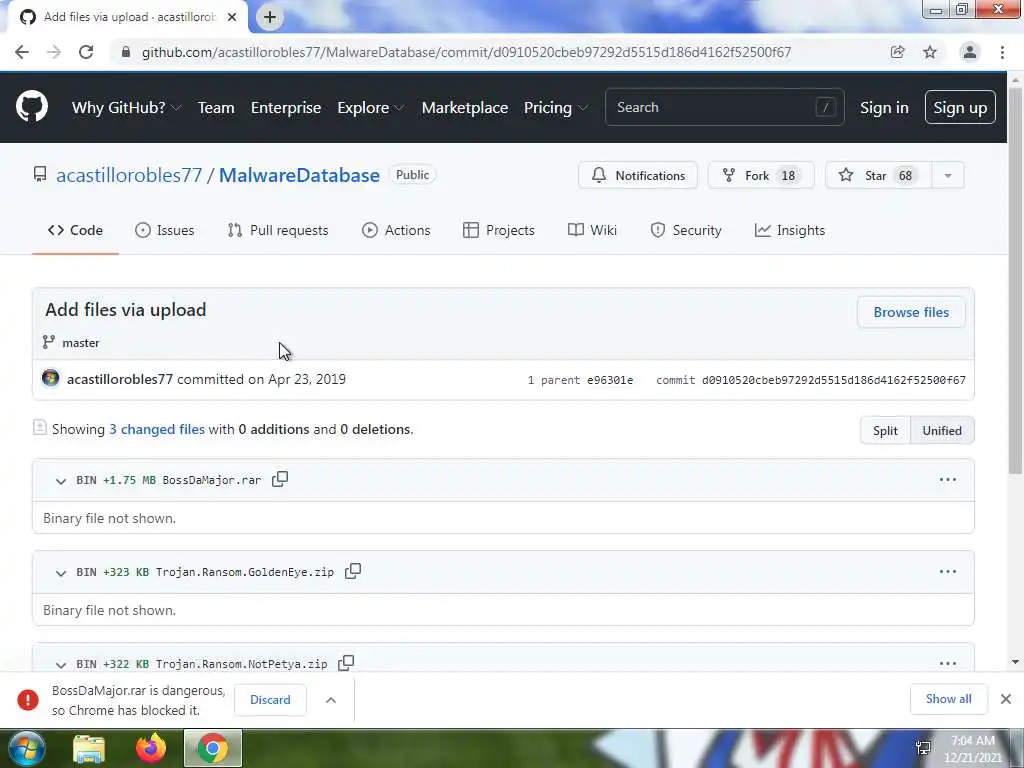Open the Projects tab
The width and height of the screenshot is (1024, 768).
point(499,230)
